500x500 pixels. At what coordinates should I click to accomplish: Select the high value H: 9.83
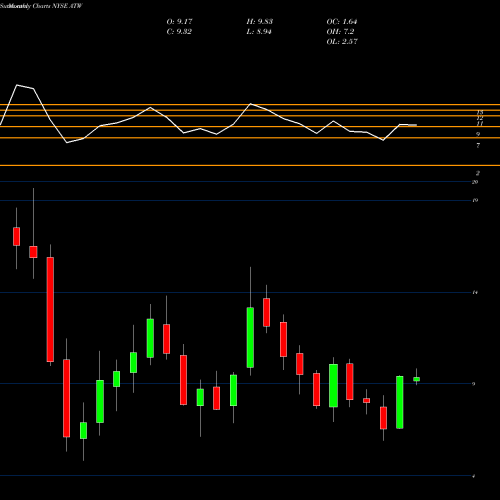[260, 22]
